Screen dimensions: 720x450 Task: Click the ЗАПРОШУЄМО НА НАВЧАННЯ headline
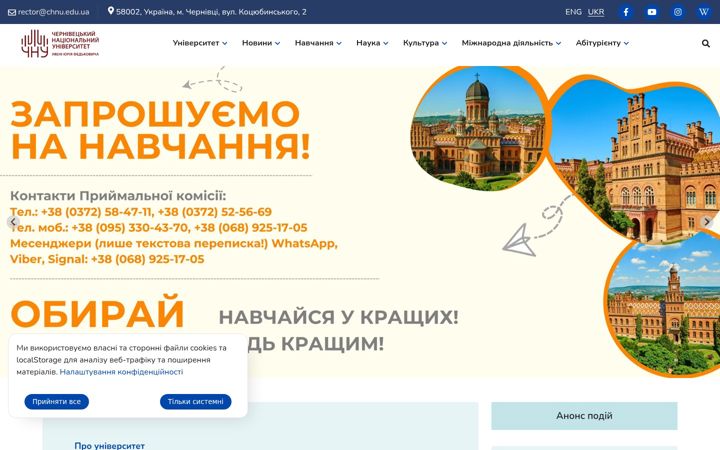click(x=160, y=130)
